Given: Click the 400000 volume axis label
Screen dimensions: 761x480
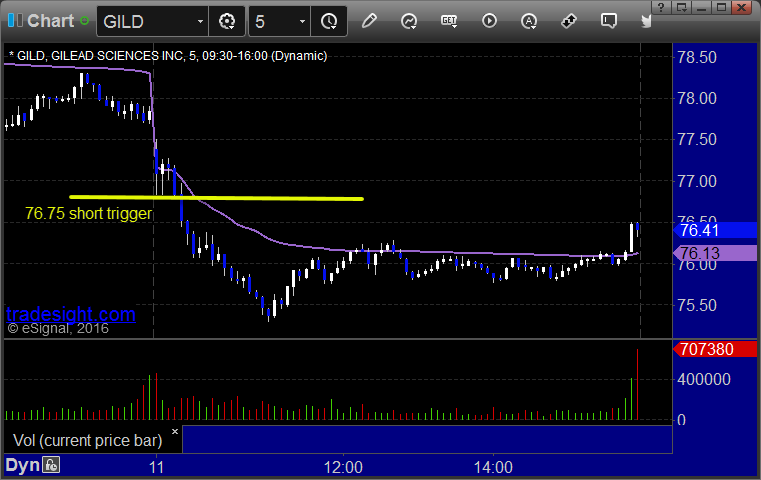Looking at the screenshot, I should click(704, 379).
